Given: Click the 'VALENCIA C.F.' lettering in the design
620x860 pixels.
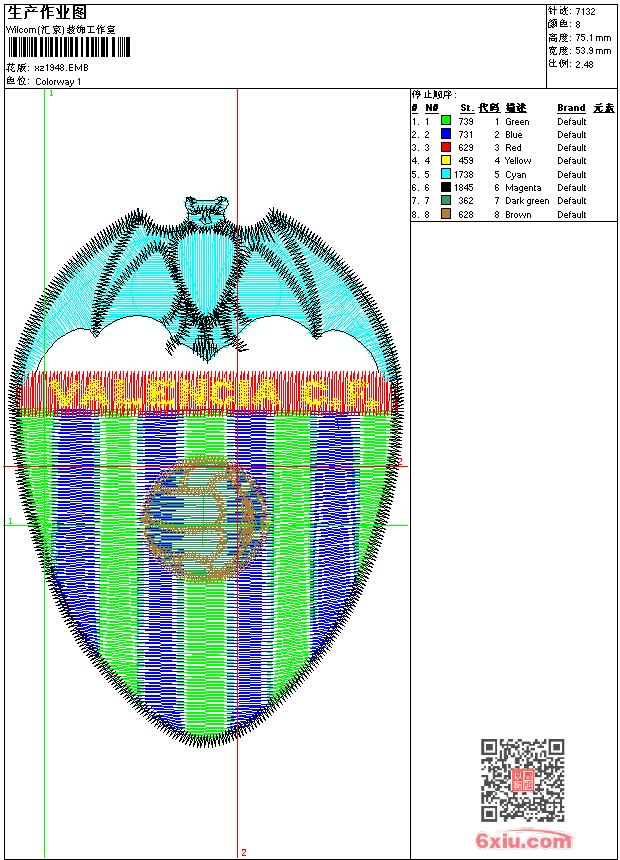Looking at the screenshot, I should [x=214, y=394].
